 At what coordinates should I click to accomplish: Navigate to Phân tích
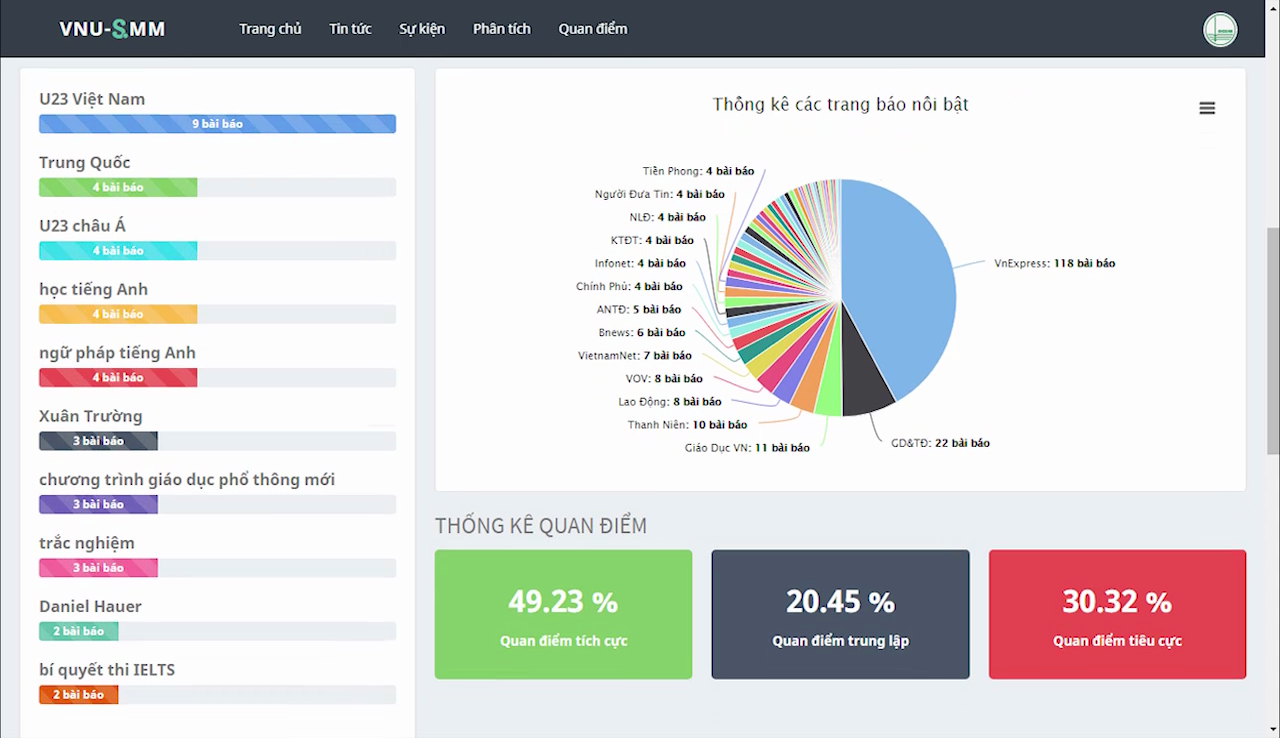pos(502,29)
